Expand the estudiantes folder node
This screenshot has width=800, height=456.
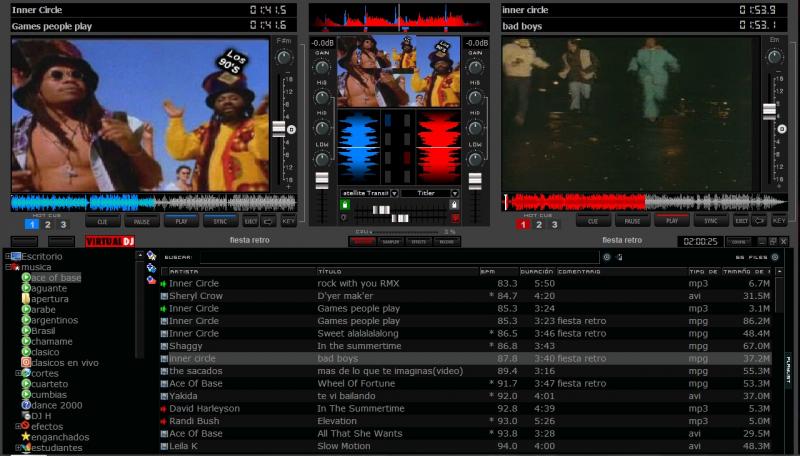click(18, 447)
